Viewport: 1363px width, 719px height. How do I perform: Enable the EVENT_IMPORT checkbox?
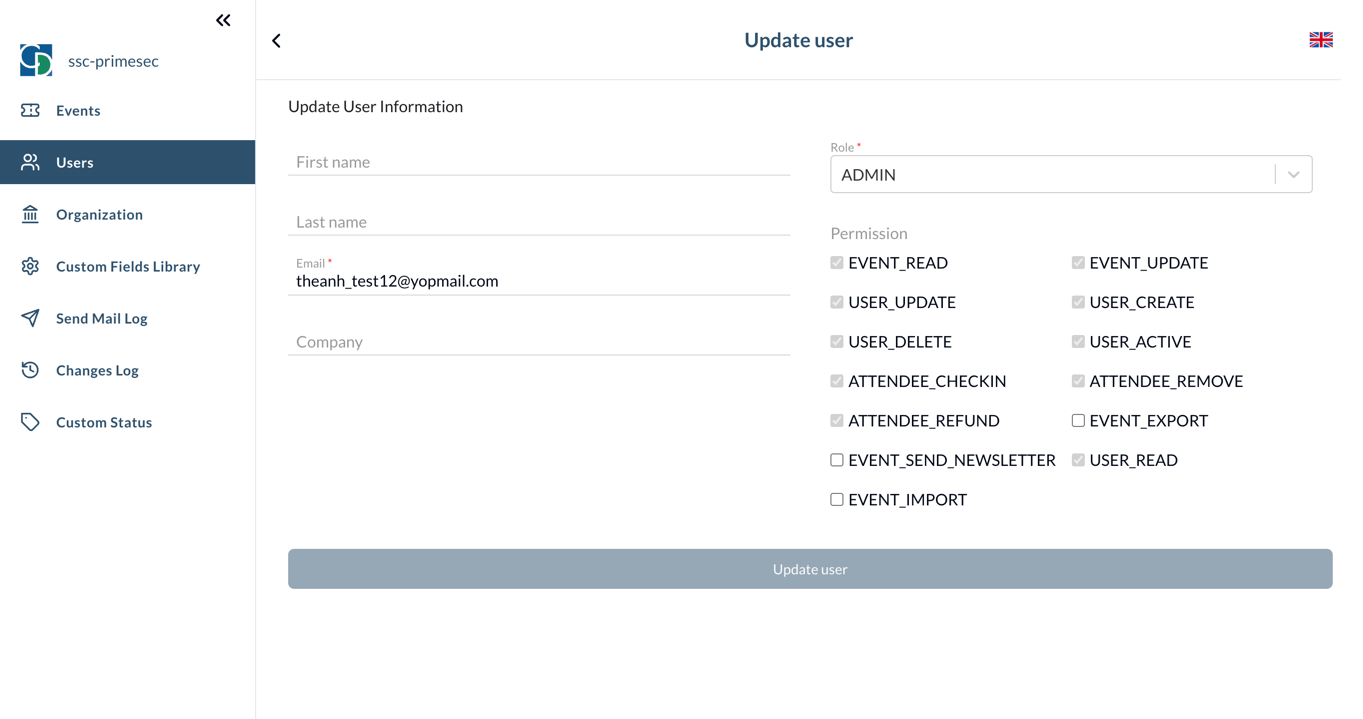tap(836, 499)
